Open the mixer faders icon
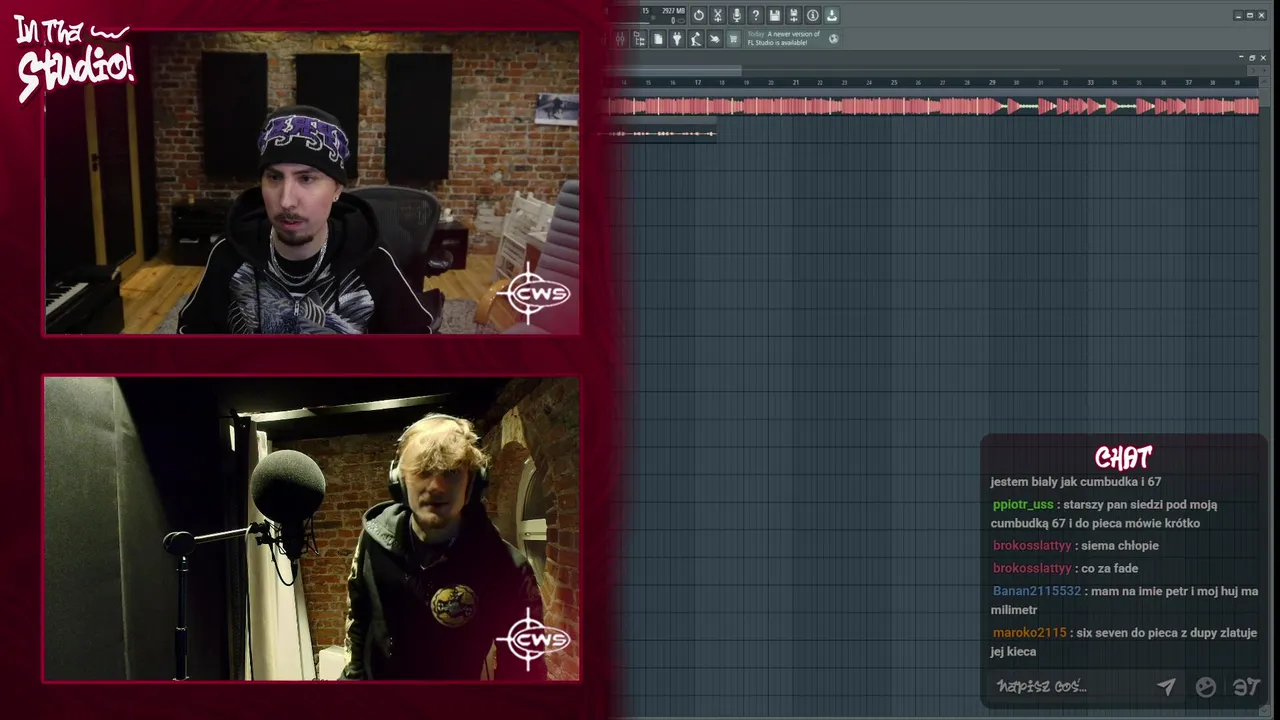 620,39
